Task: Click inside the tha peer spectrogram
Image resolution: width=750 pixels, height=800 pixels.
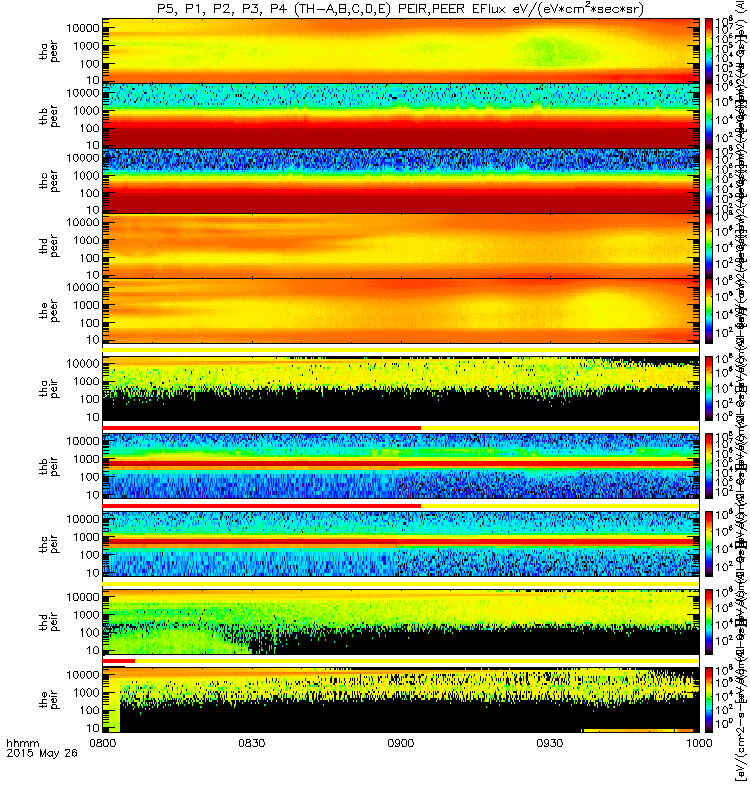Action: (x=401, y=51)
